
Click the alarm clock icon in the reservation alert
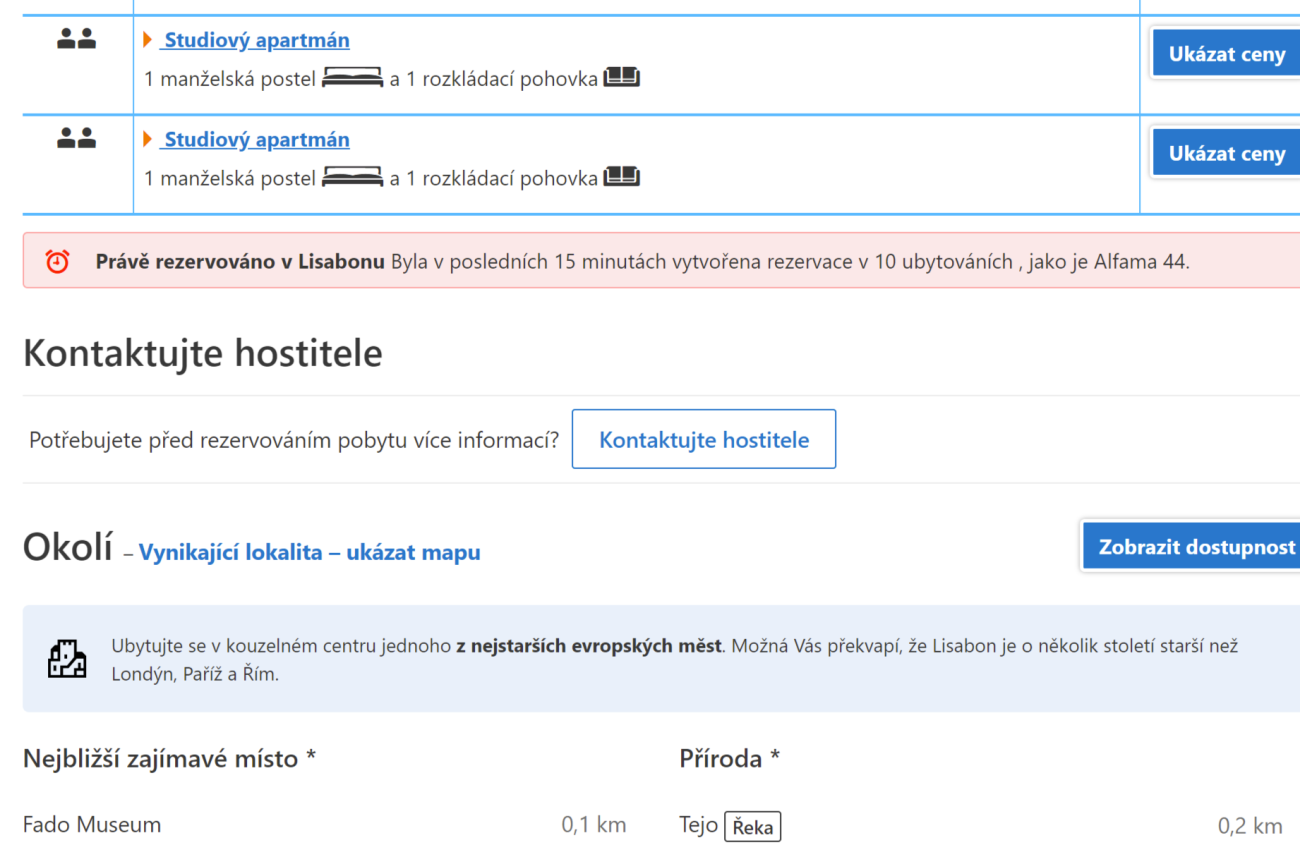[x=57, y=260]
